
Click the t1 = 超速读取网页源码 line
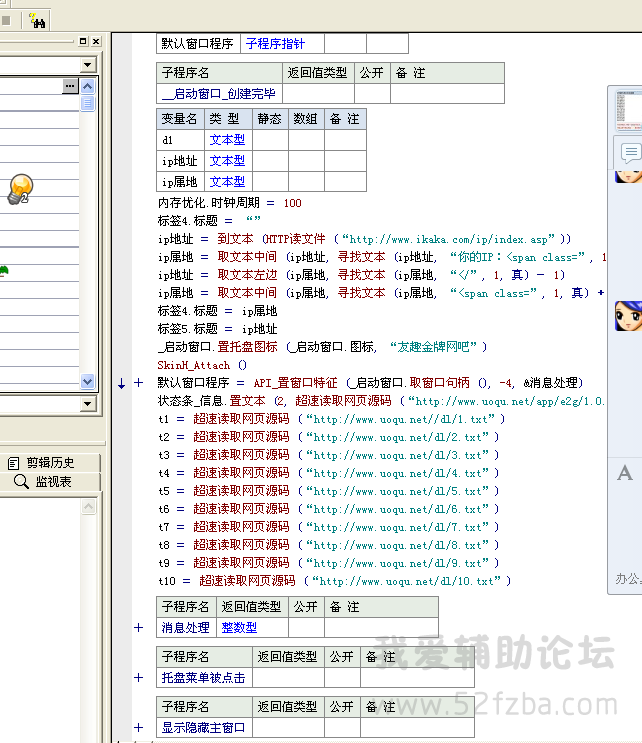click(x=331, y=419)
